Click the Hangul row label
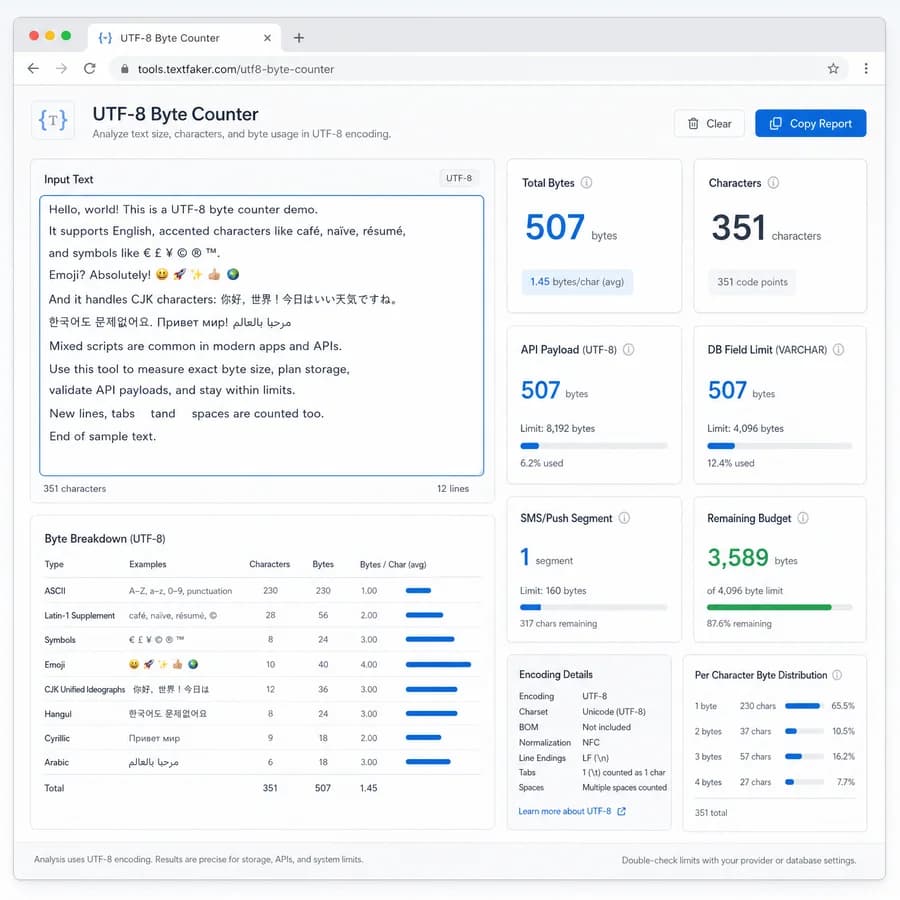Screen dimensions: 900x900 click(58, 714)
